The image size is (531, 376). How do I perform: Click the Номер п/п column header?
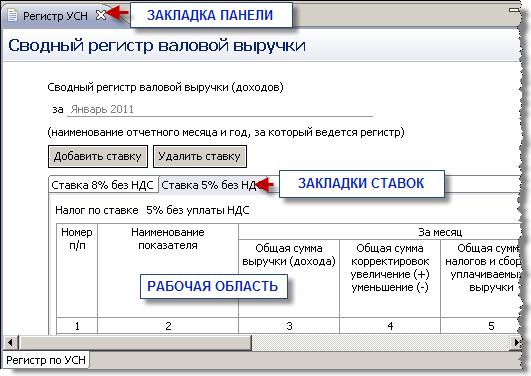(77, 270)
